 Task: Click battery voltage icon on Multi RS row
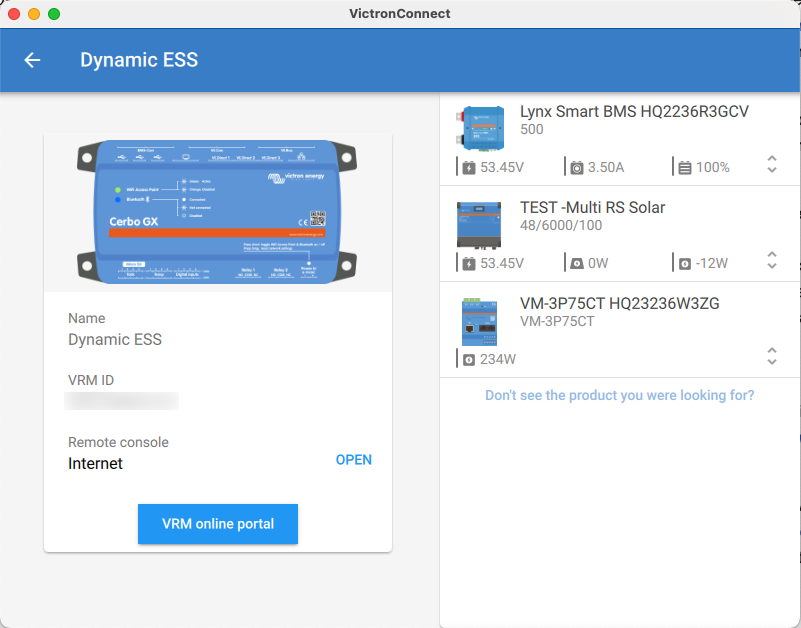(468, 264)
